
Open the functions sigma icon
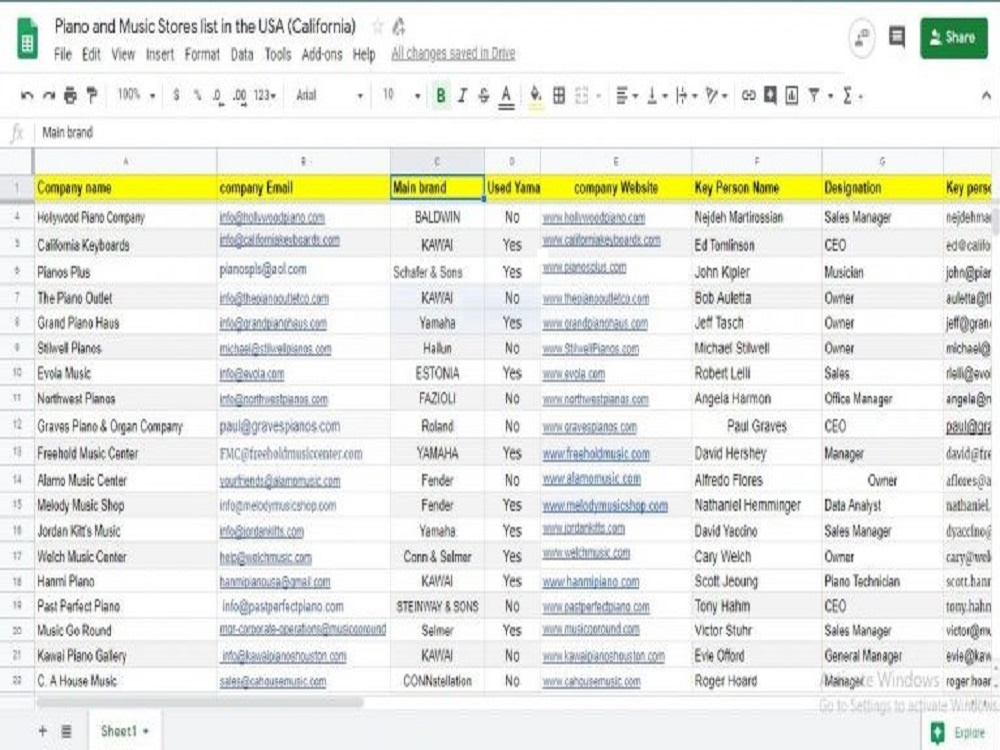pos(848,96)
